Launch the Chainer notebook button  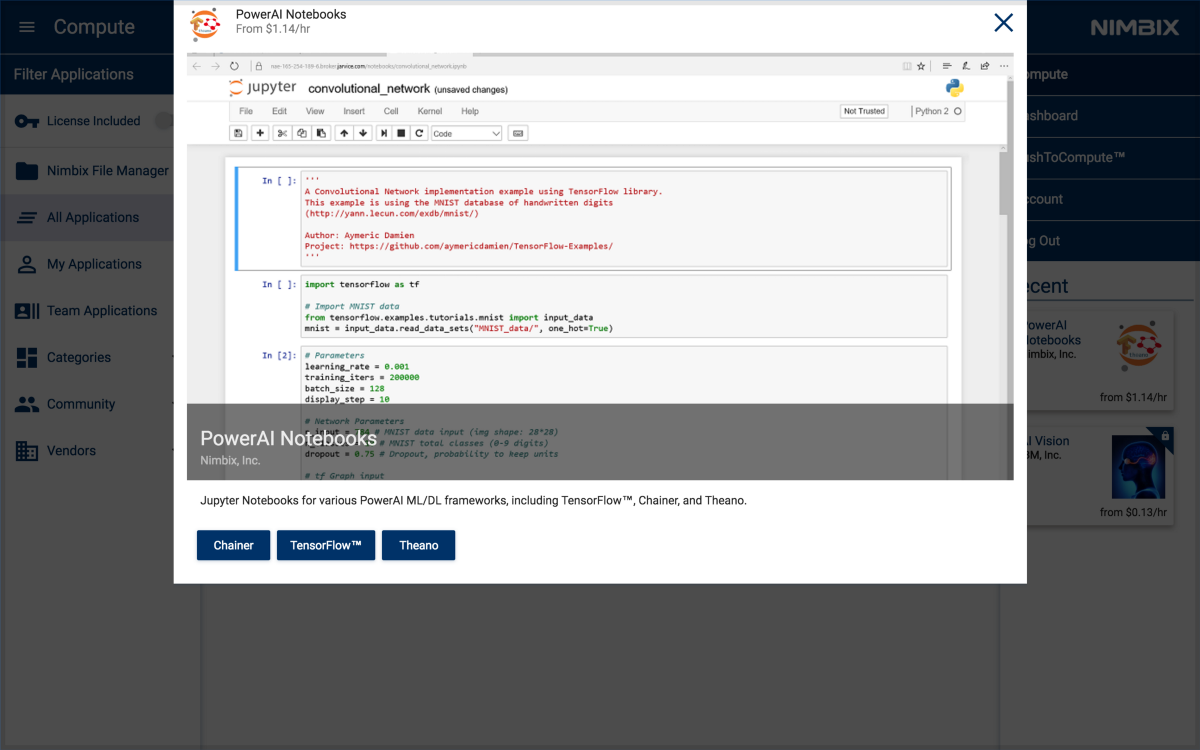tap(233, 545)
